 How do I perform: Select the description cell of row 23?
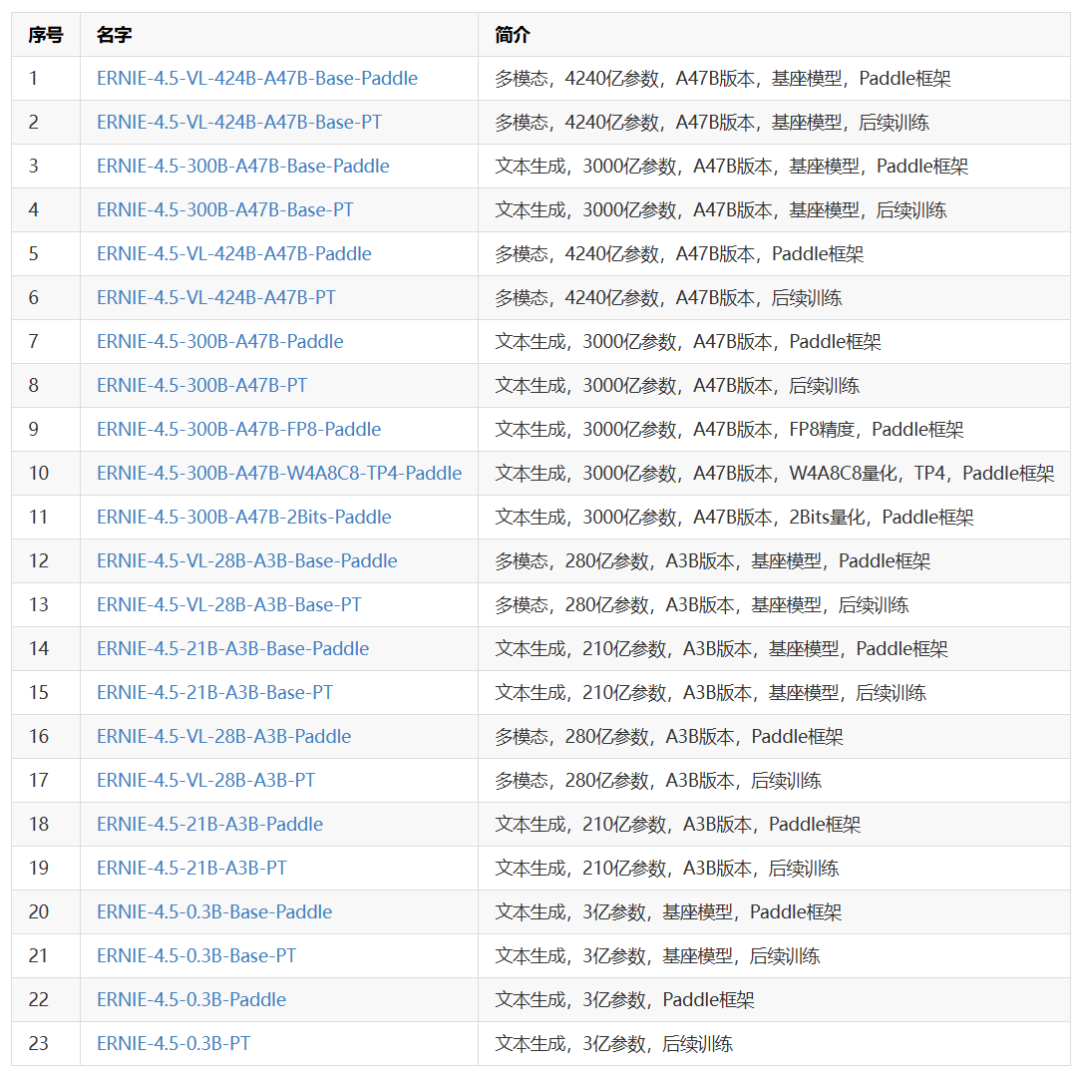pyautogui.click(x=774, y=1044)
